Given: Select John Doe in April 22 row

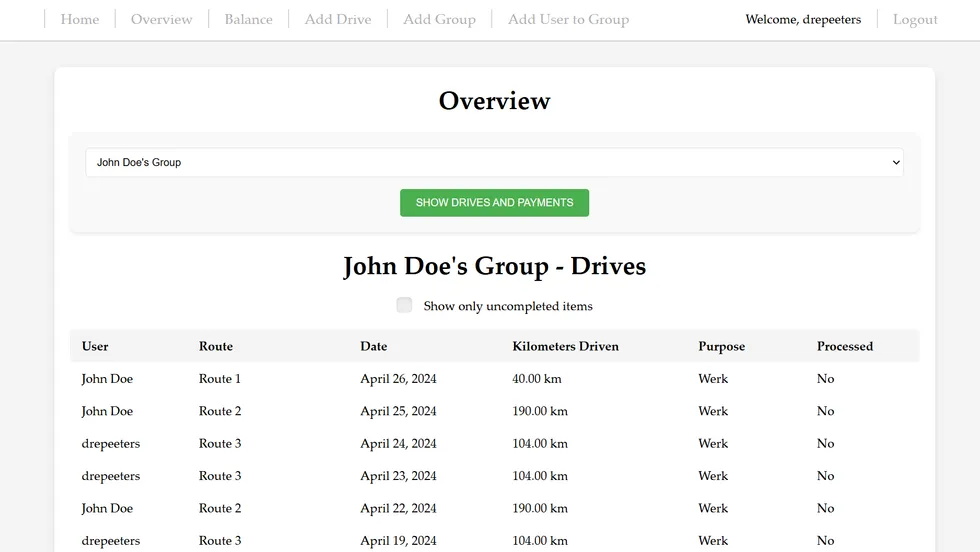Looking at the screenshot, I should (107, 509).
